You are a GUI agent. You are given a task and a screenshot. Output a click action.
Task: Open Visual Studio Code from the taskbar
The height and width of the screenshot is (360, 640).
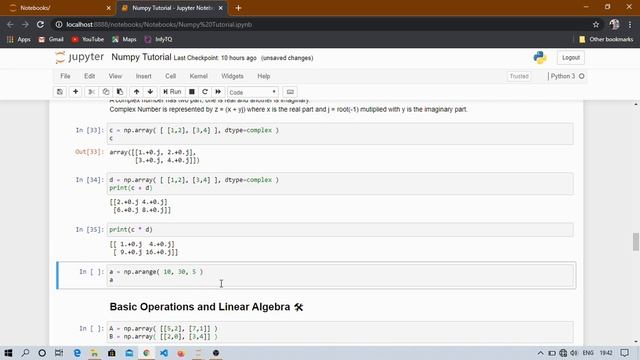(164, 353)
